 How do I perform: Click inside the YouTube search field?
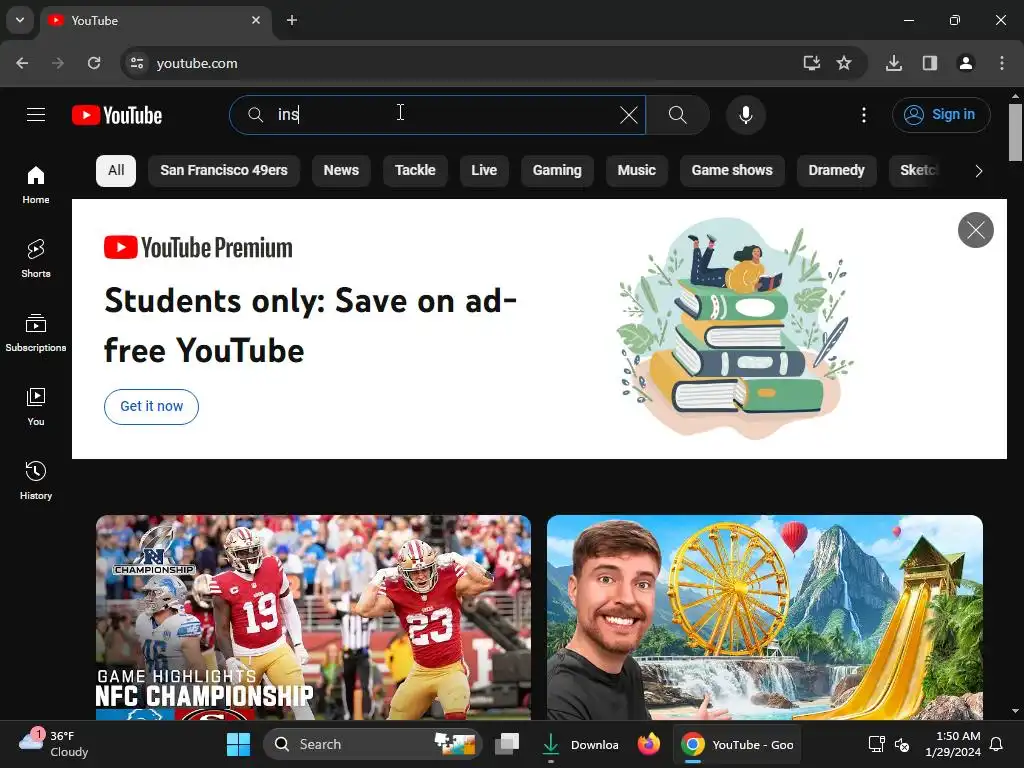(438, 115)
